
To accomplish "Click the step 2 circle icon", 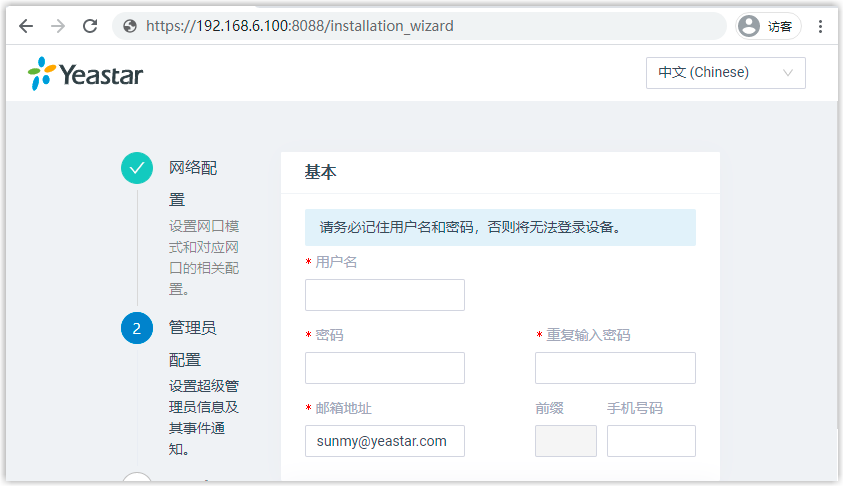I will point(137,328).
